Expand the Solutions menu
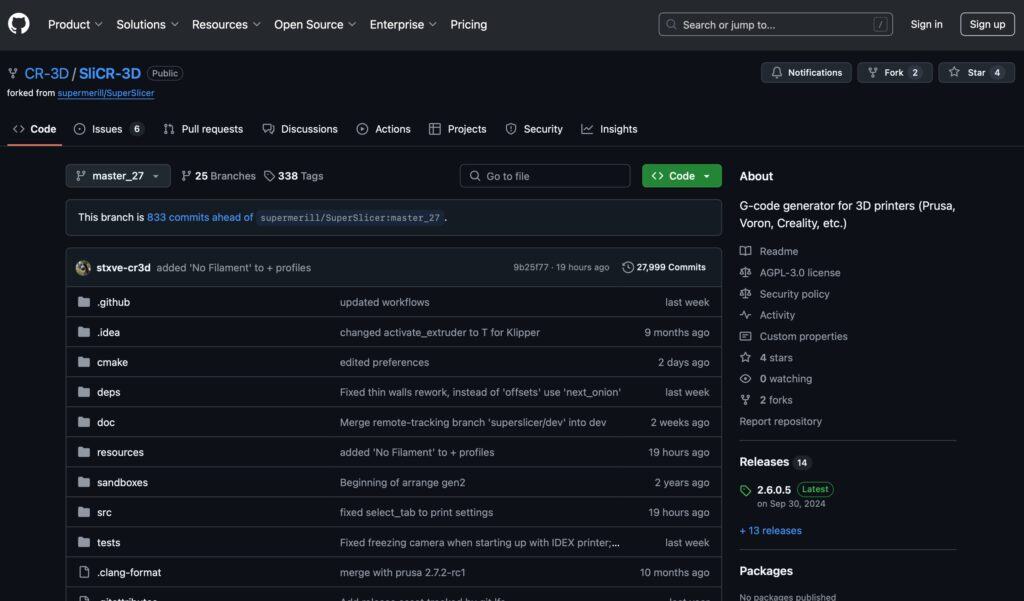The height and width of the screenshot is (601, 1024). (x=147, y=24)
